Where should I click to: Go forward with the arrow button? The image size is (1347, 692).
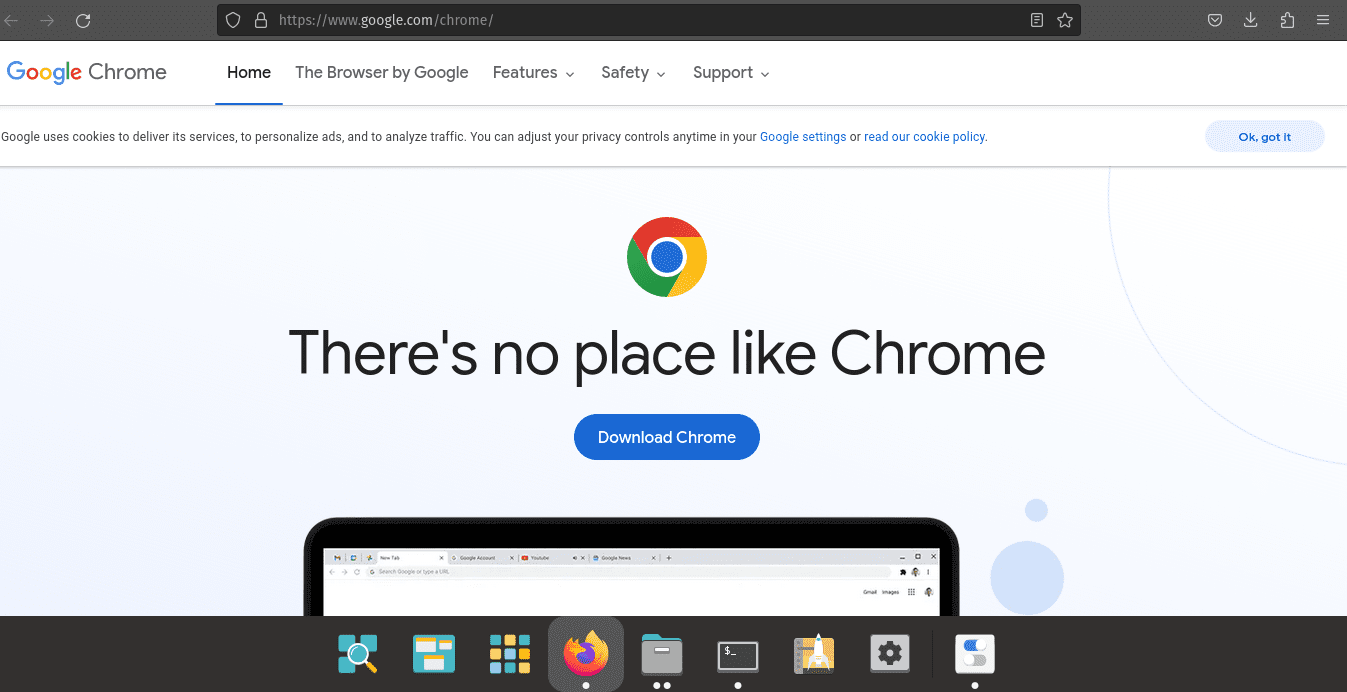46,20
